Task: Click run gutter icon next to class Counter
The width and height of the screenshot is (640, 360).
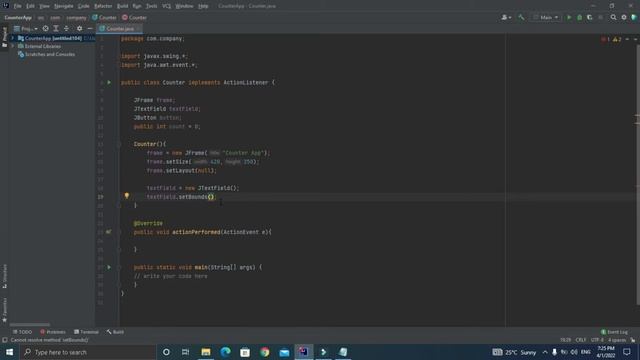Action: point(109,82)
